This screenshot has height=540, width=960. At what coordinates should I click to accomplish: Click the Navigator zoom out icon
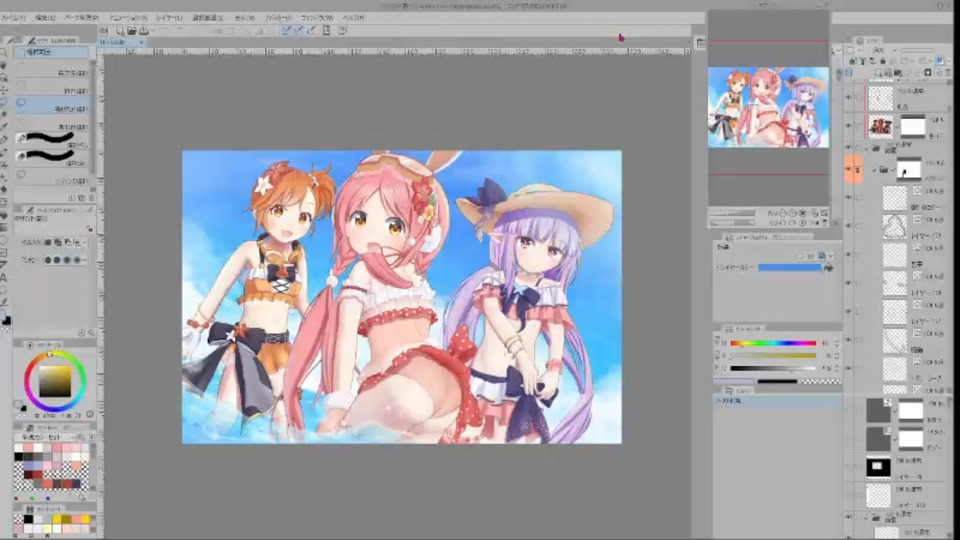point(783,213)
